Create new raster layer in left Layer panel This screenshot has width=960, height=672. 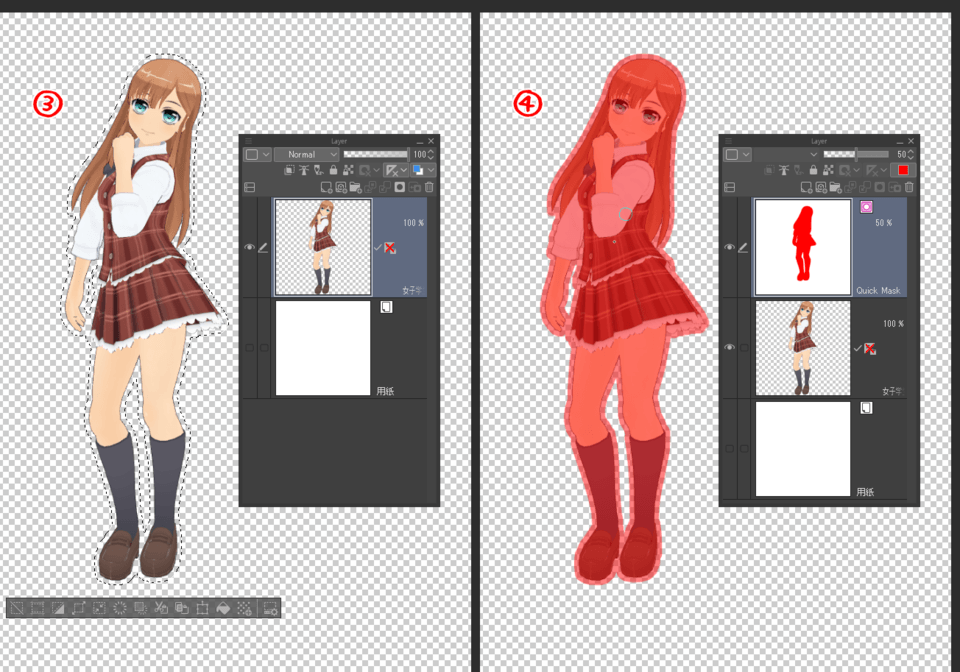pos(326,187)
